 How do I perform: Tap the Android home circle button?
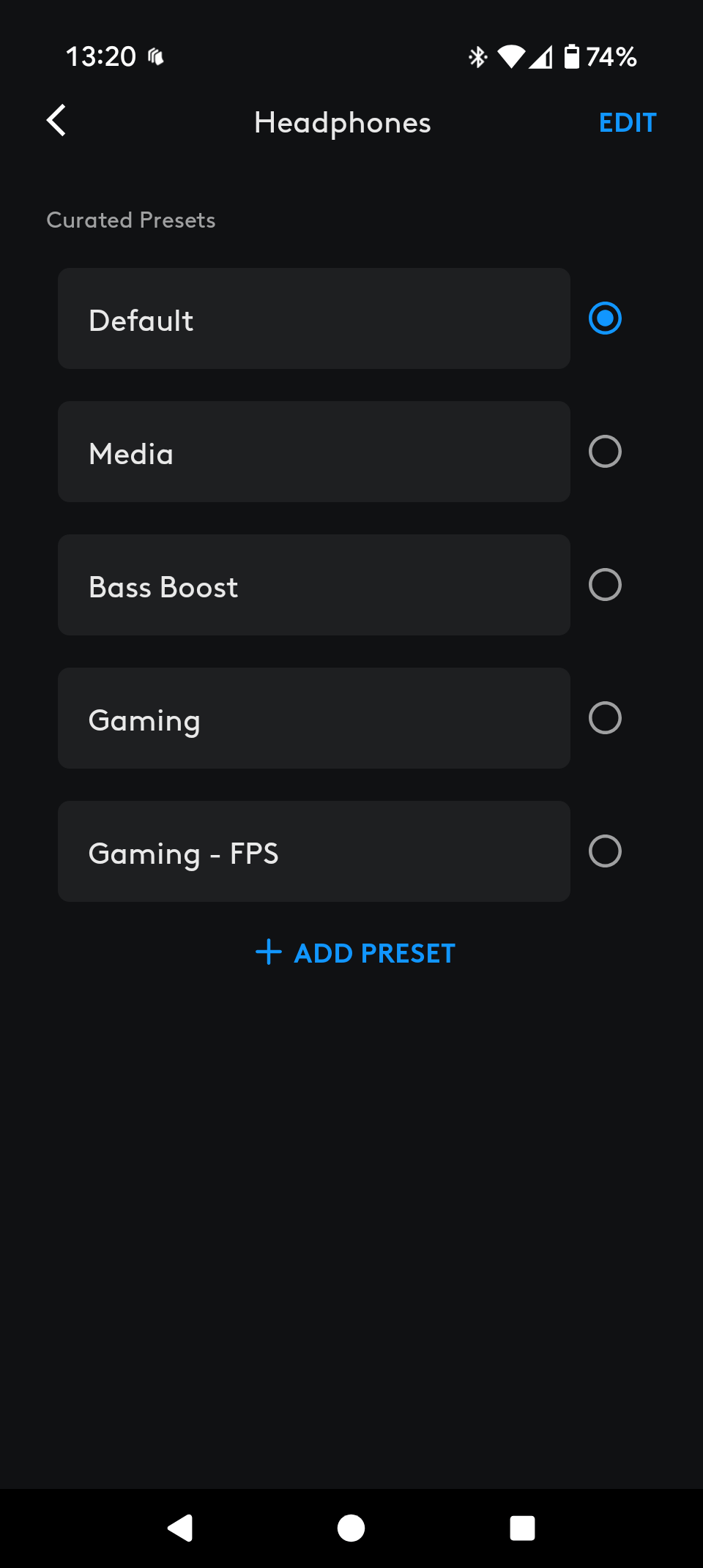point(351,1528)
